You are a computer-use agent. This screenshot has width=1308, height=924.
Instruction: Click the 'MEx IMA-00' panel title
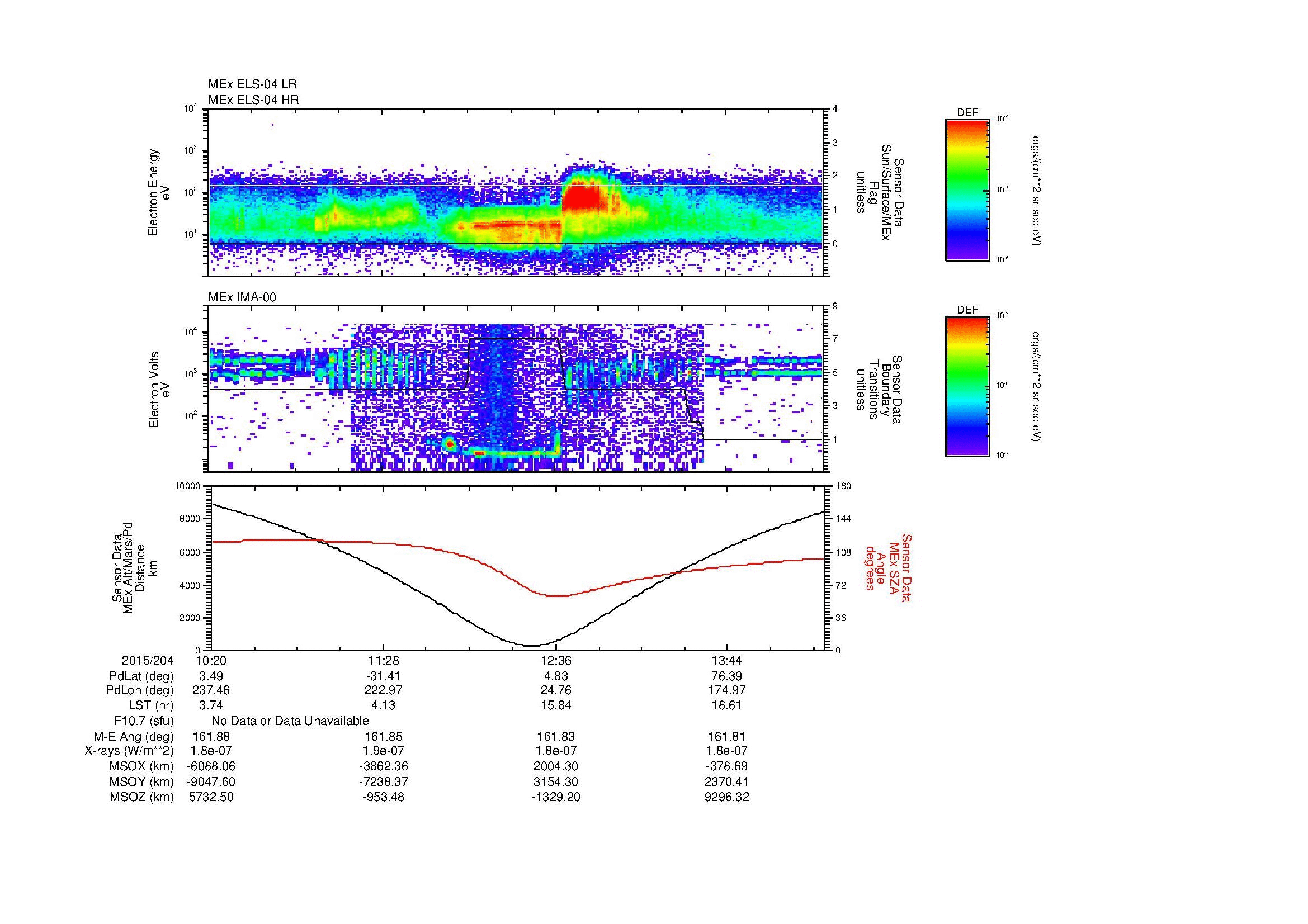tap(242, 297)
